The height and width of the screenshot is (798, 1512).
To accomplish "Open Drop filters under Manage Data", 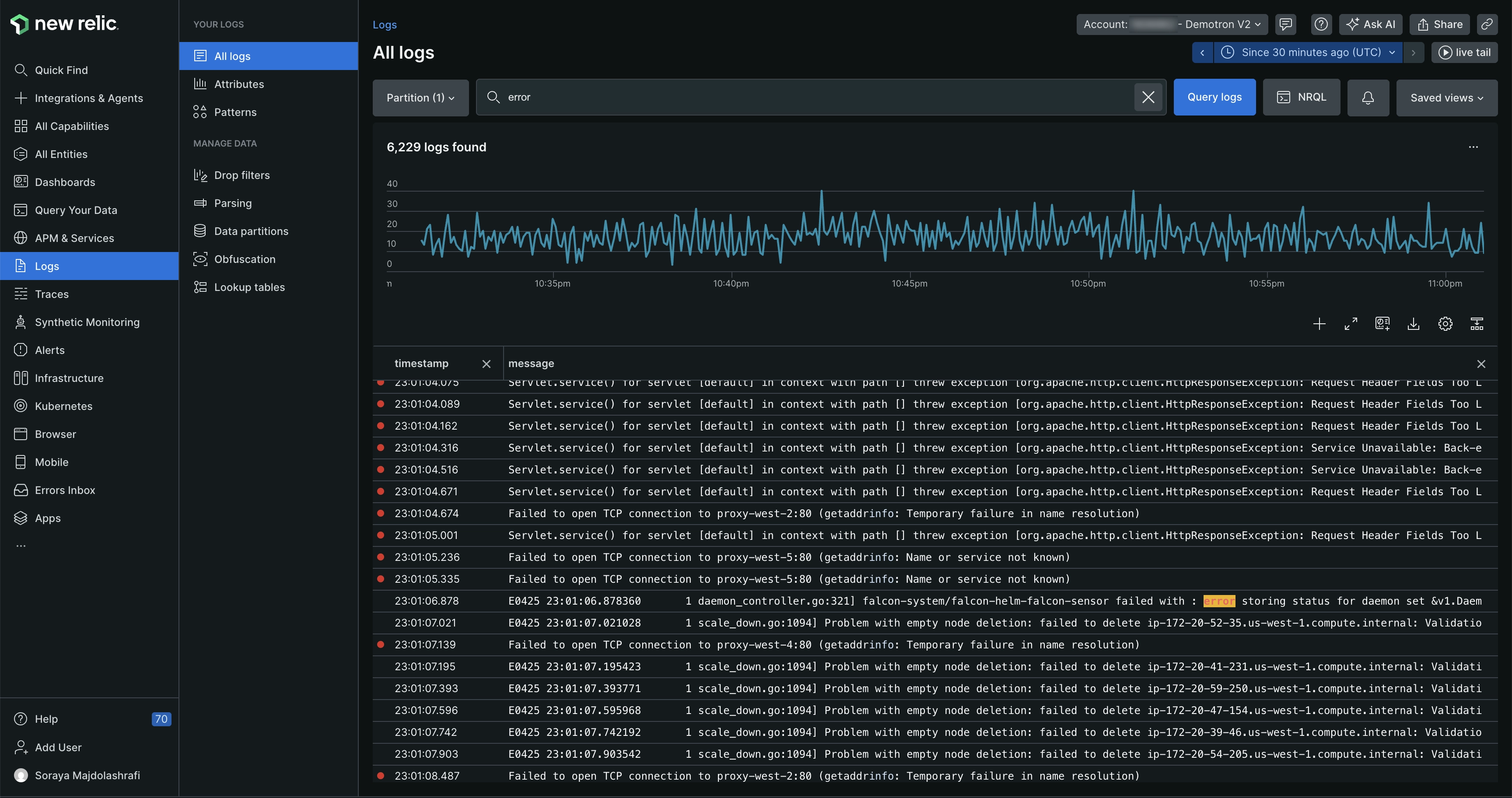I will 241,175.
